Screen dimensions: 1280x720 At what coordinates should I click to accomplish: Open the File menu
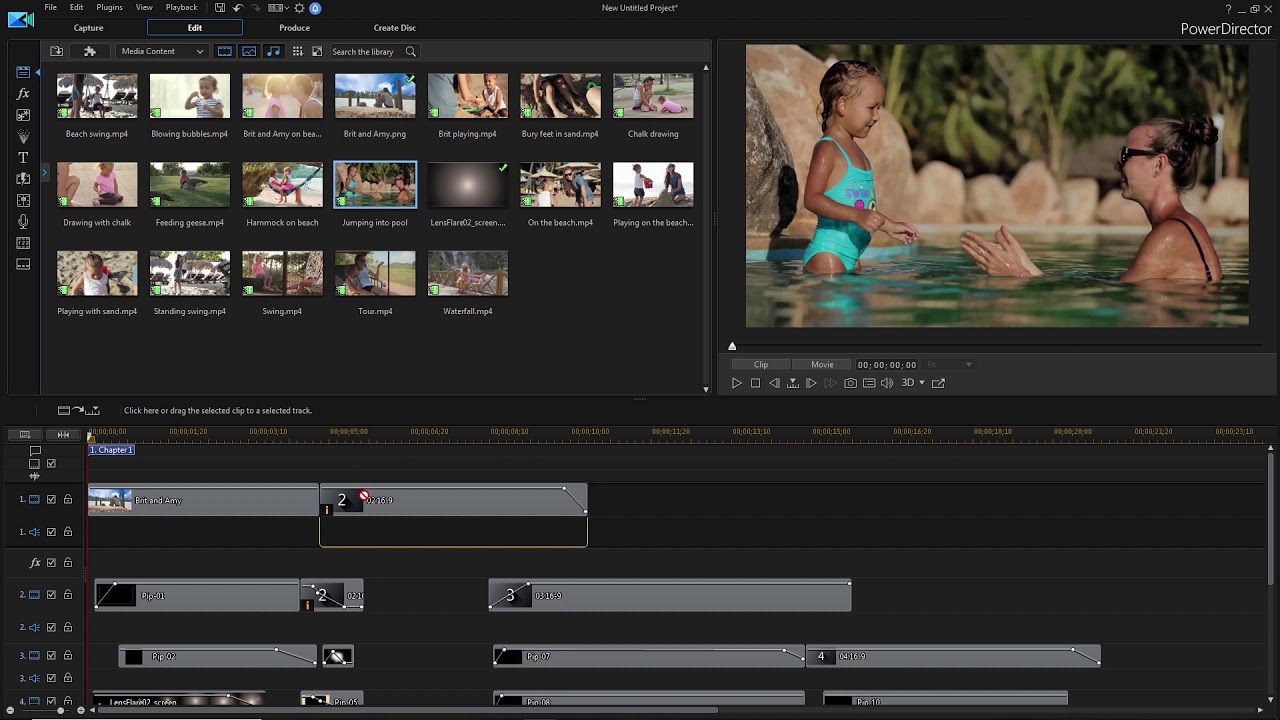pyautogui.click(x=50, y=7)
